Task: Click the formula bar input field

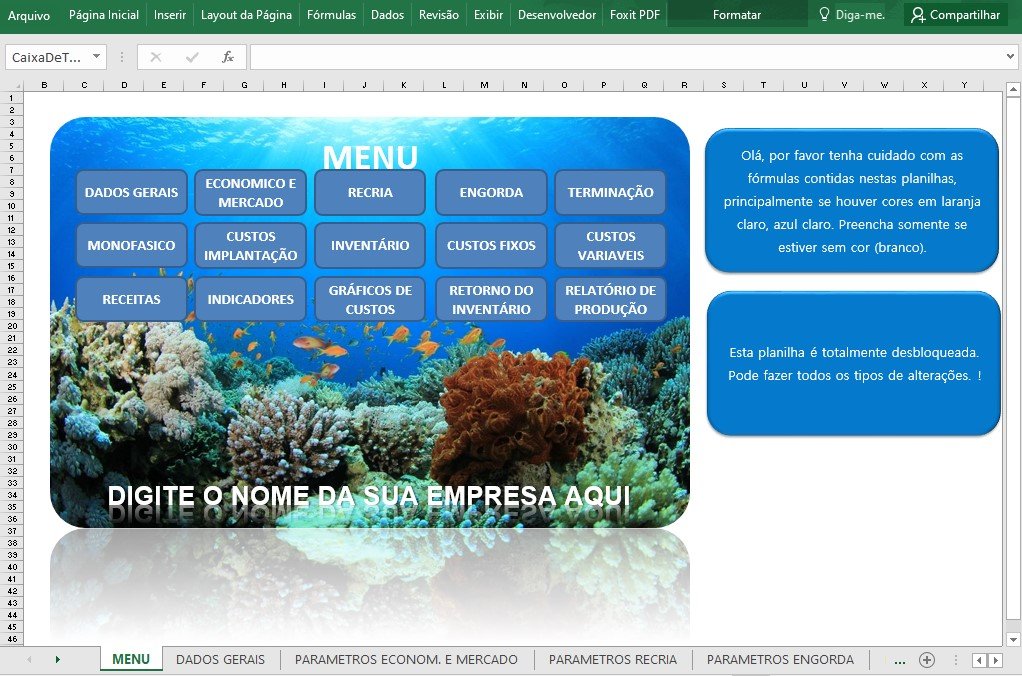Action: tap(627, 57)
